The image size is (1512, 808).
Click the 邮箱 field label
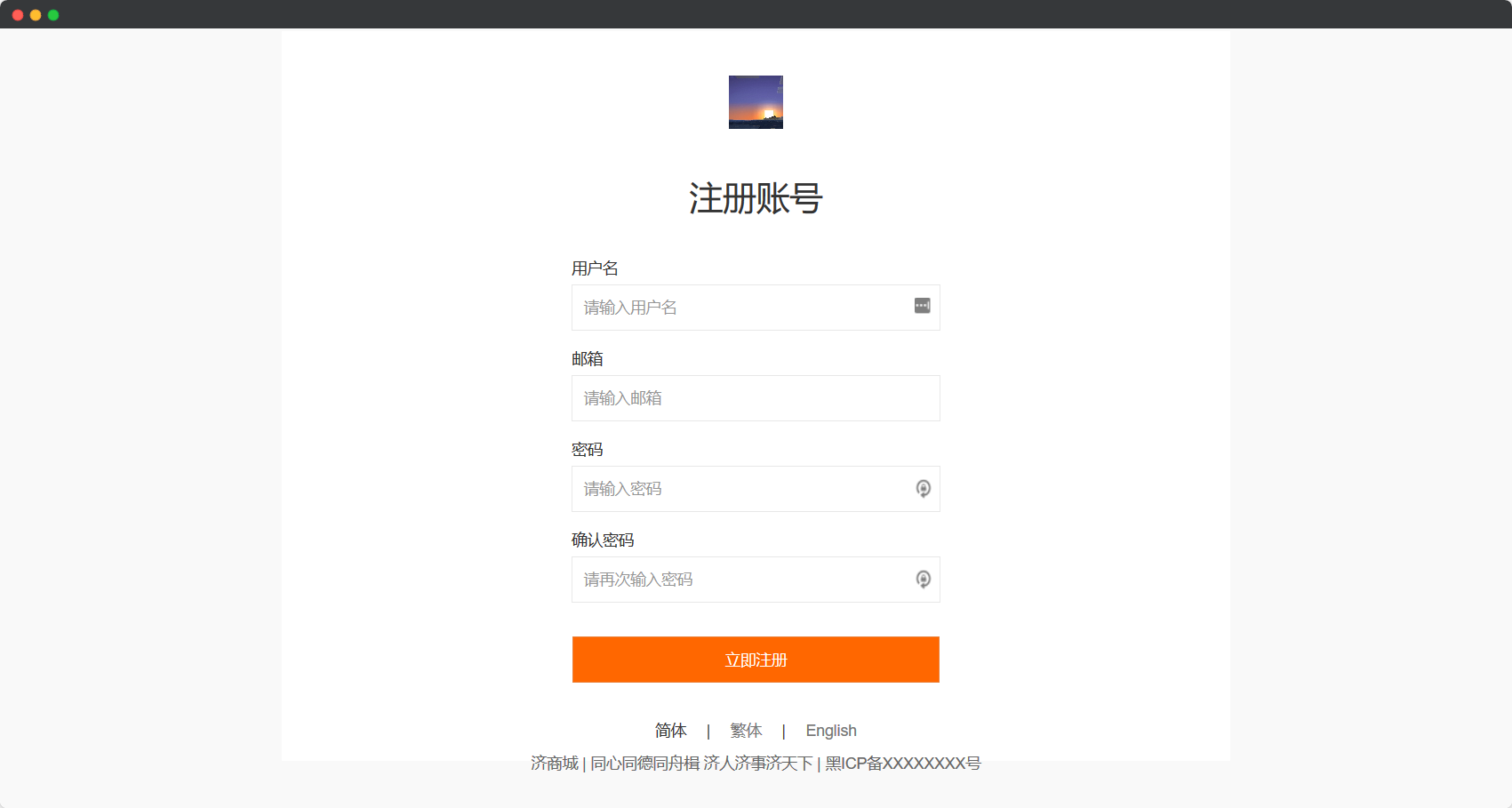pyautogui.click(x=588, y=359)
